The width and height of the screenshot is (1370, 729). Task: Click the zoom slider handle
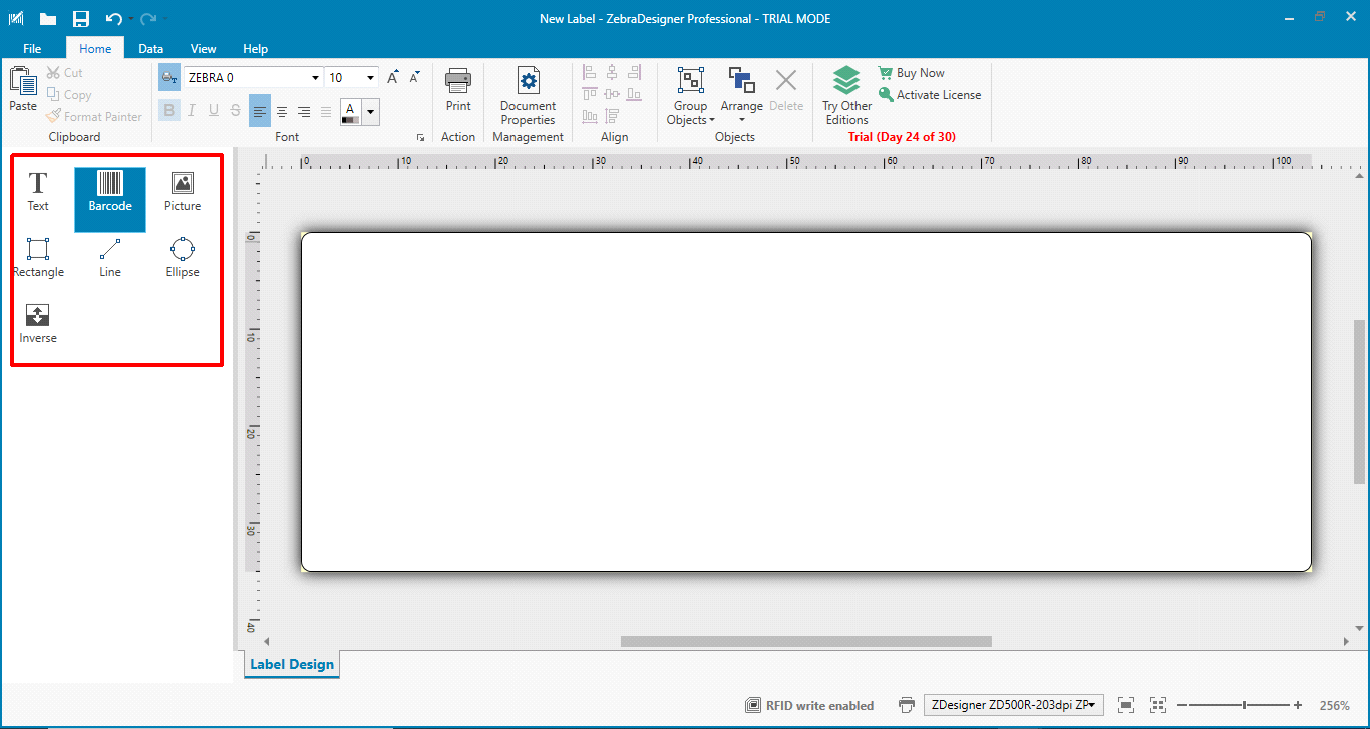pyautogui.click(x=1244, y=705)
